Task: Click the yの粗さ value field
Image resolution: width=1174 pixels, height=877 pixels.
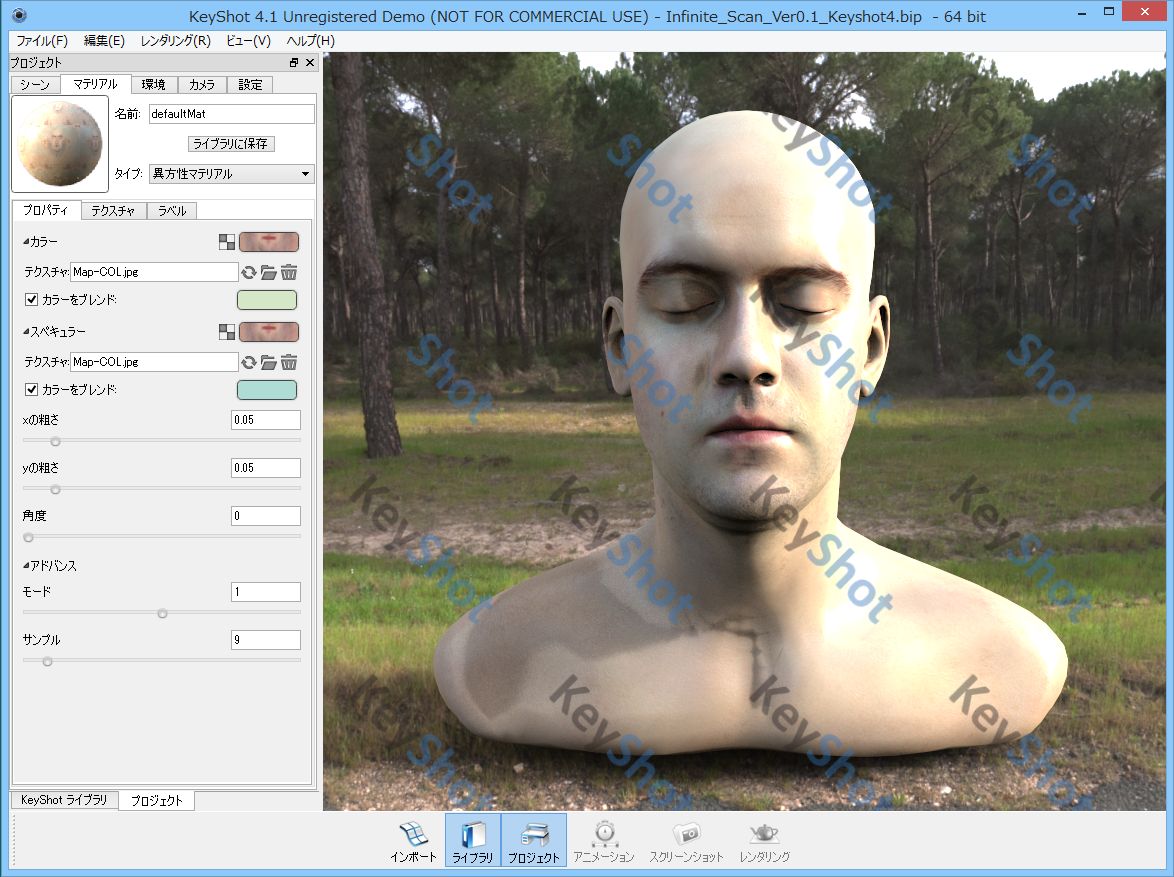Action: tap(266, 467)
